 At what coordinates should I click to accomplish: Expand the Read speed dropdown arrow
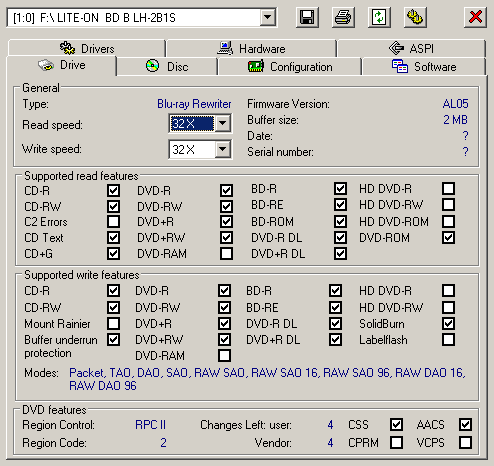coord(222,123)
